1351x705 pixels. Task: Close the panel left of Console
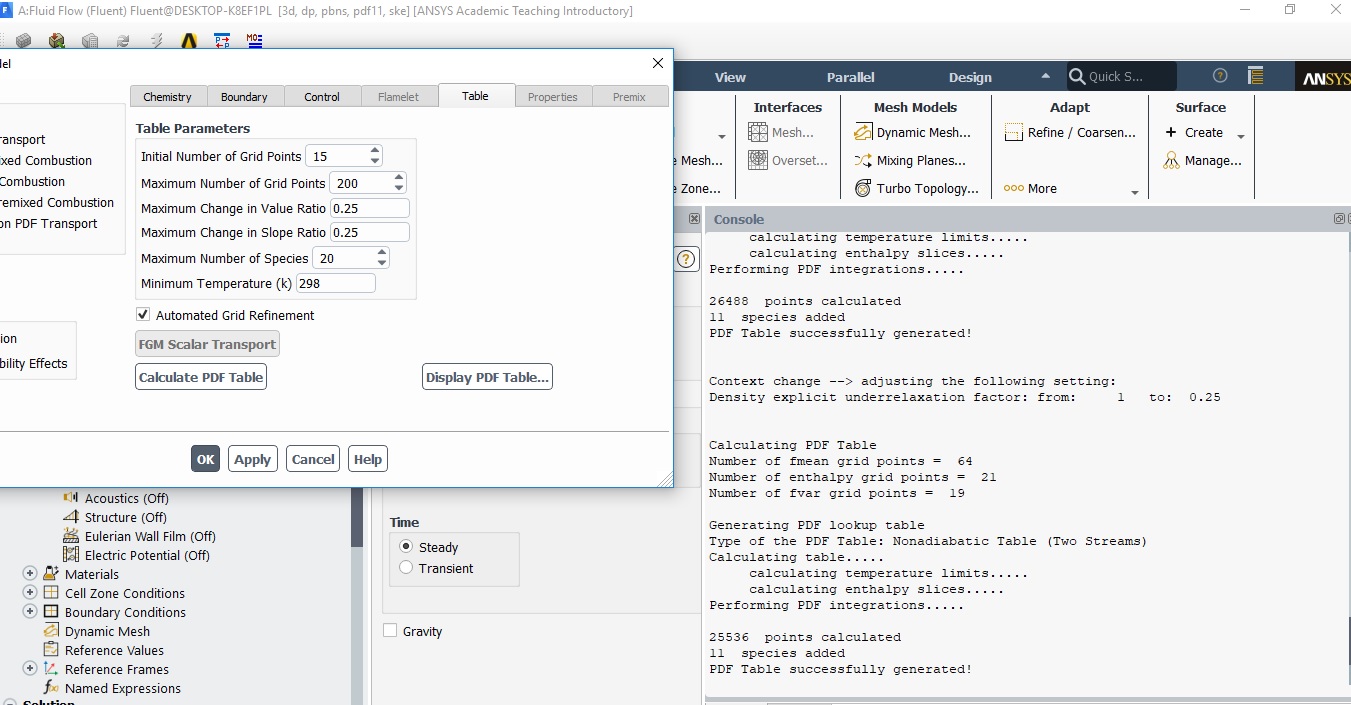coord(694,218)
